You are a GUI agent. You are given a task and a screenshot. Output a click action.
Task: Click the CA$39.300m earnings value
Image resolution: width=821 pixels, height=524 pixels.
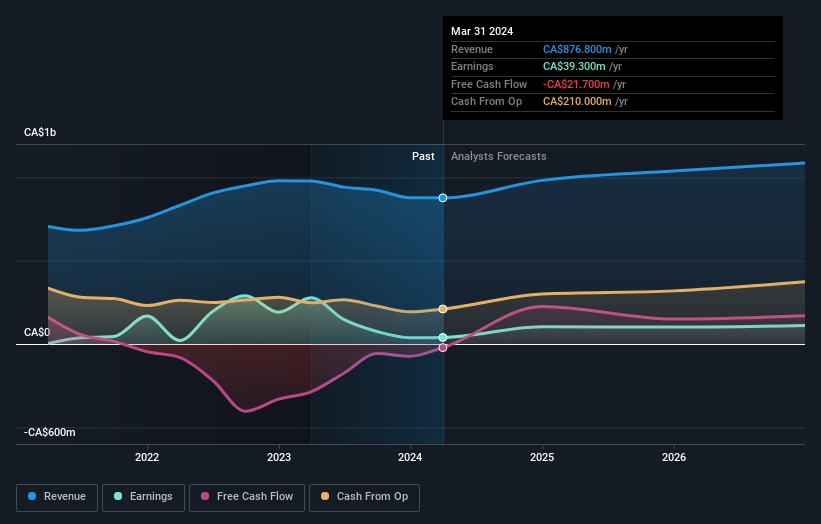[x=574, y=66]
